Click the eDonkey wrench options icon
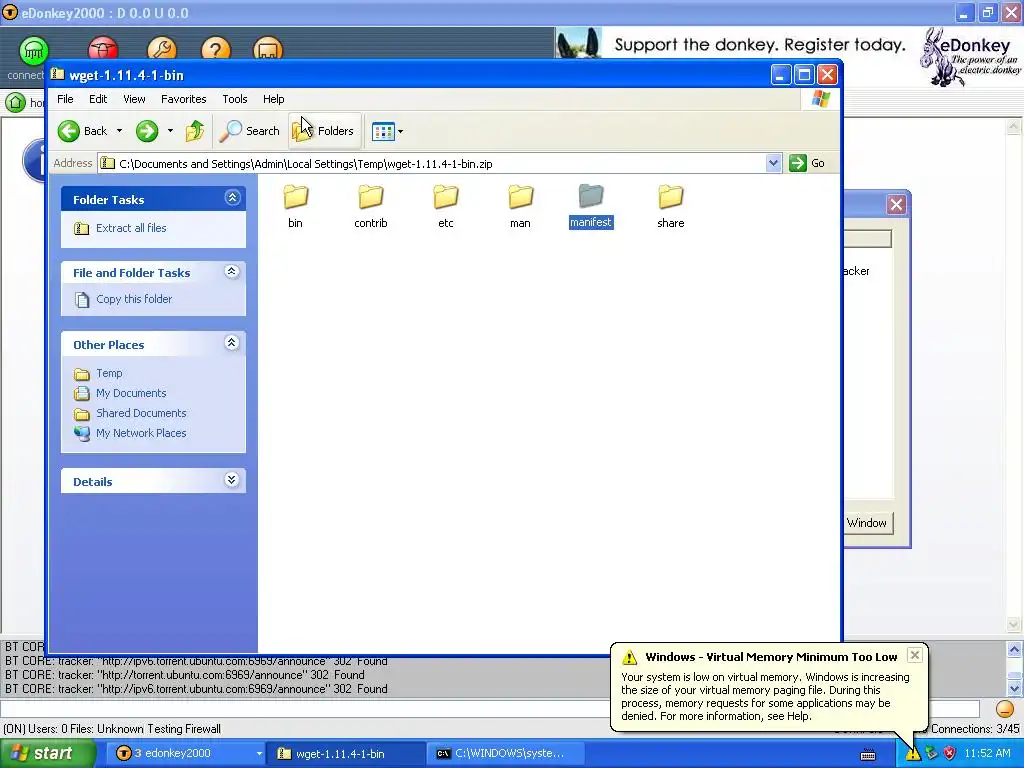 (x=161, y=49)
